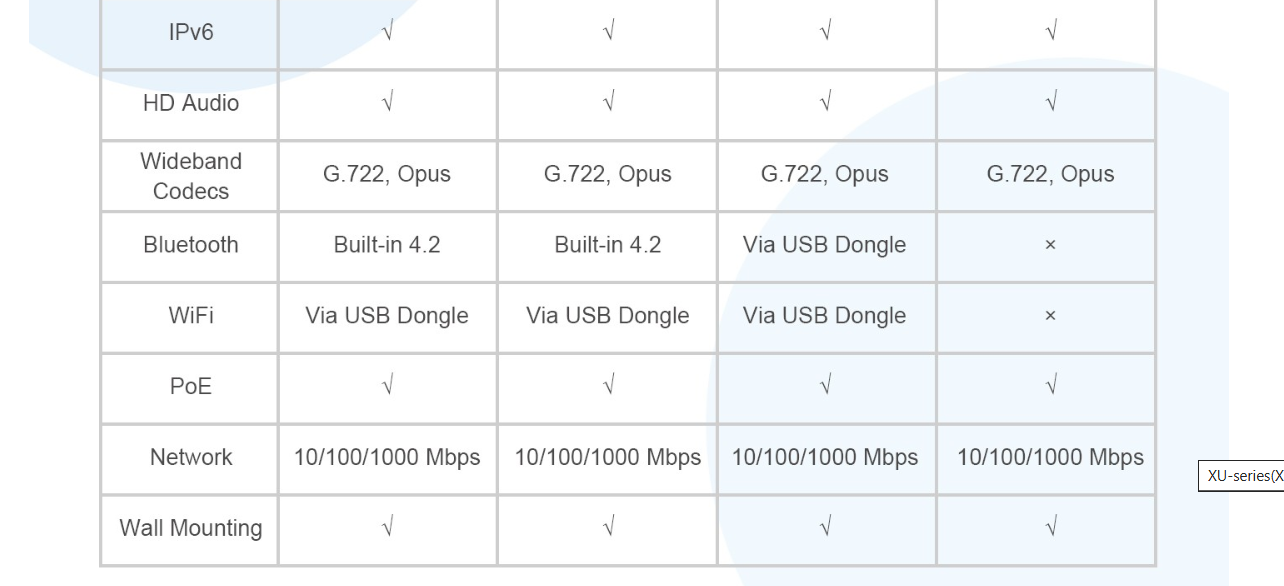Click the last checkmark in the HD Audio row
Image resolution: width=1284 pixels, height=586 pixels.
tap(1050, 102)
